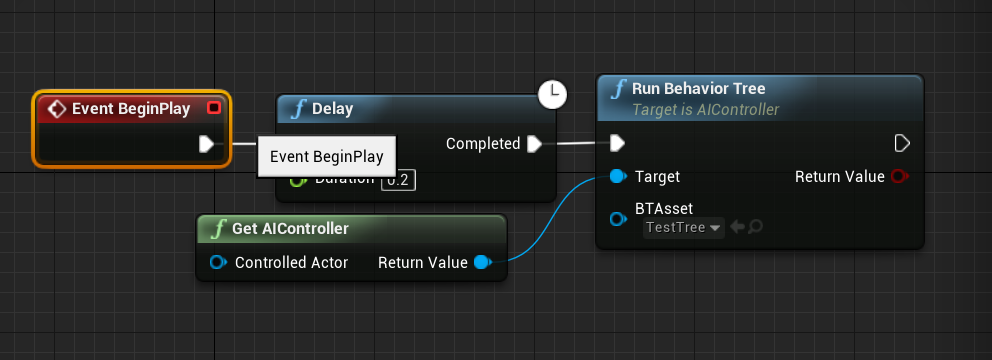Screen dimensions: 992x360
Task: Click the latent clock icon on Delay node
Action: 552,94
